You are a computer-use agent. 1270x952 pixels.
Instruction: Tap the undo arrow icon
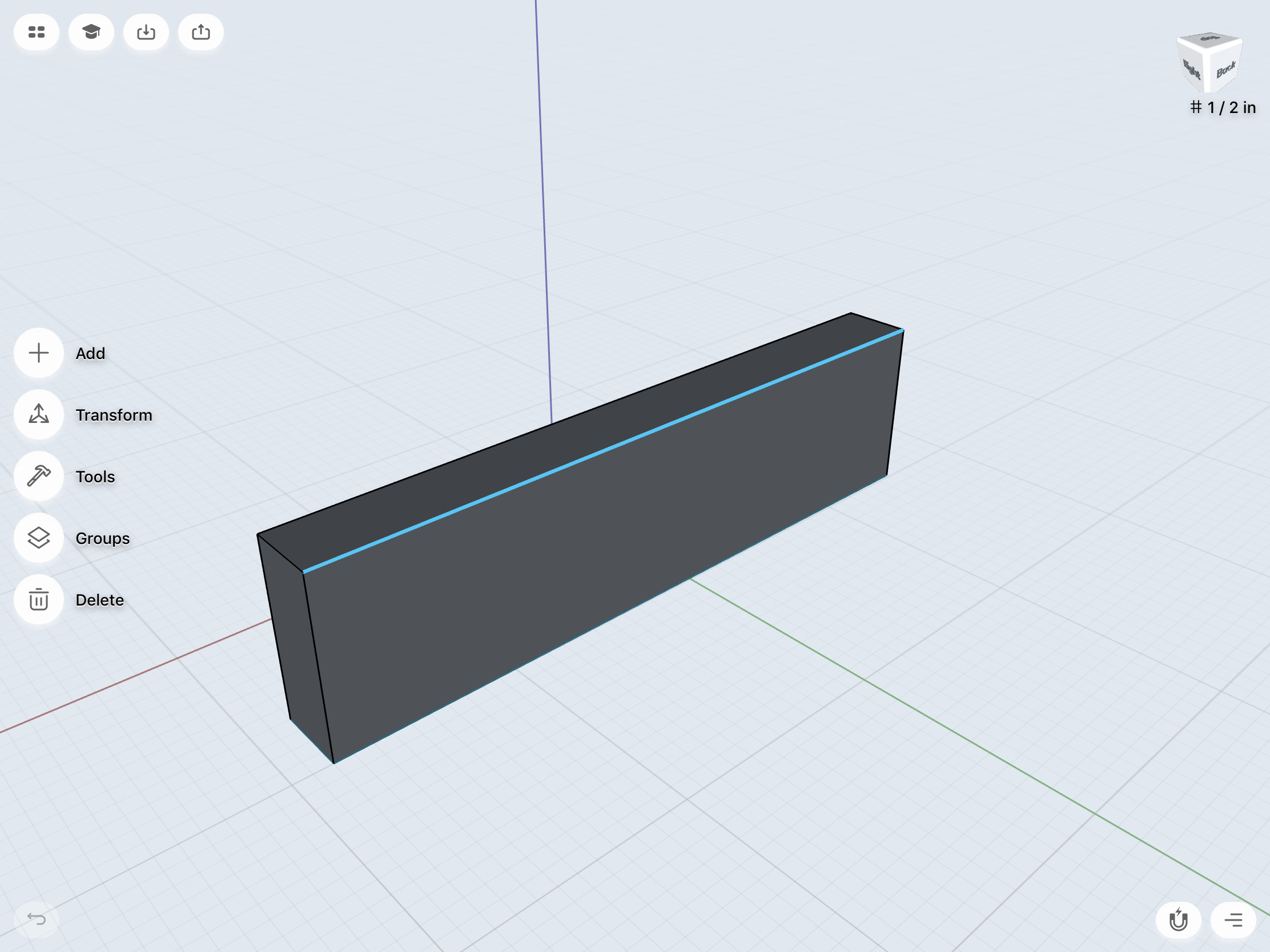point(36,919)
